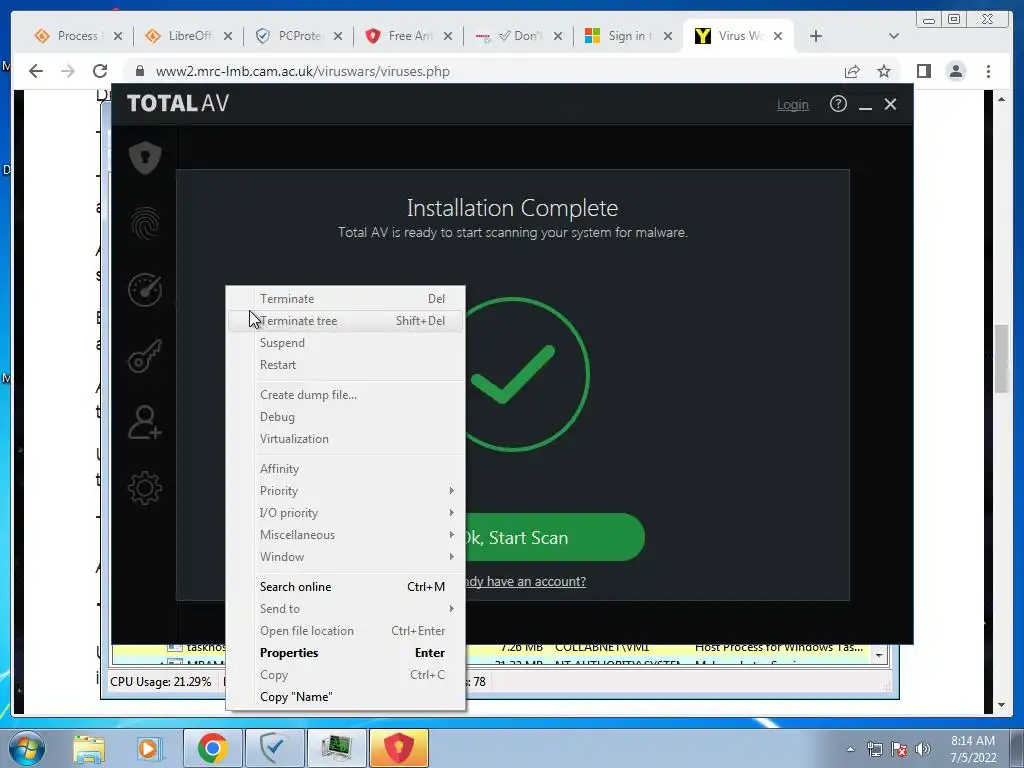Screen dimensions: 1024x768
Task: Click the Windows Start orb
Action: 27,748
